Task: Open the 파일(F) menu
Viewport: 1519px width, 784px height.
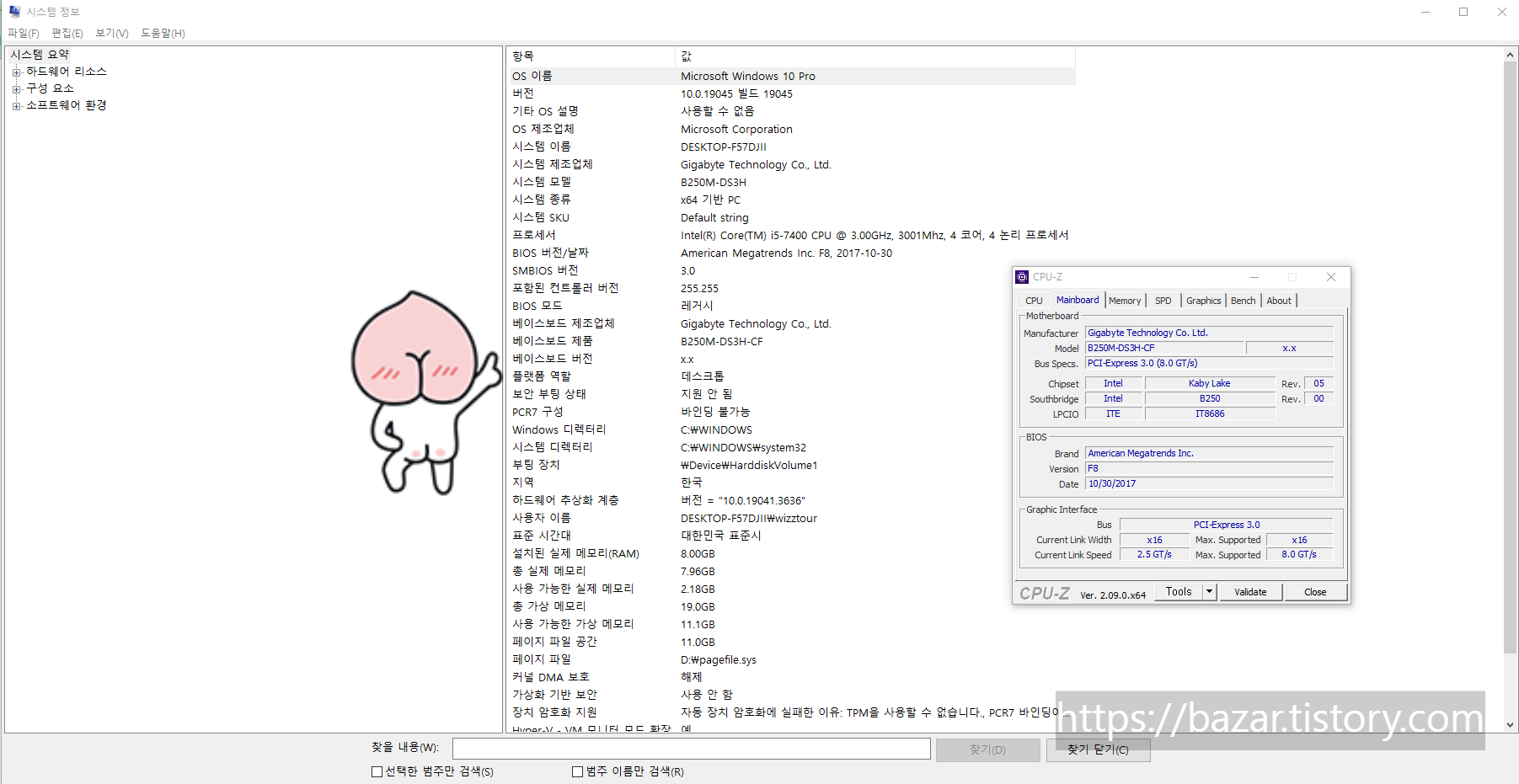Action: pyautogui.click(x=24, y=33)
